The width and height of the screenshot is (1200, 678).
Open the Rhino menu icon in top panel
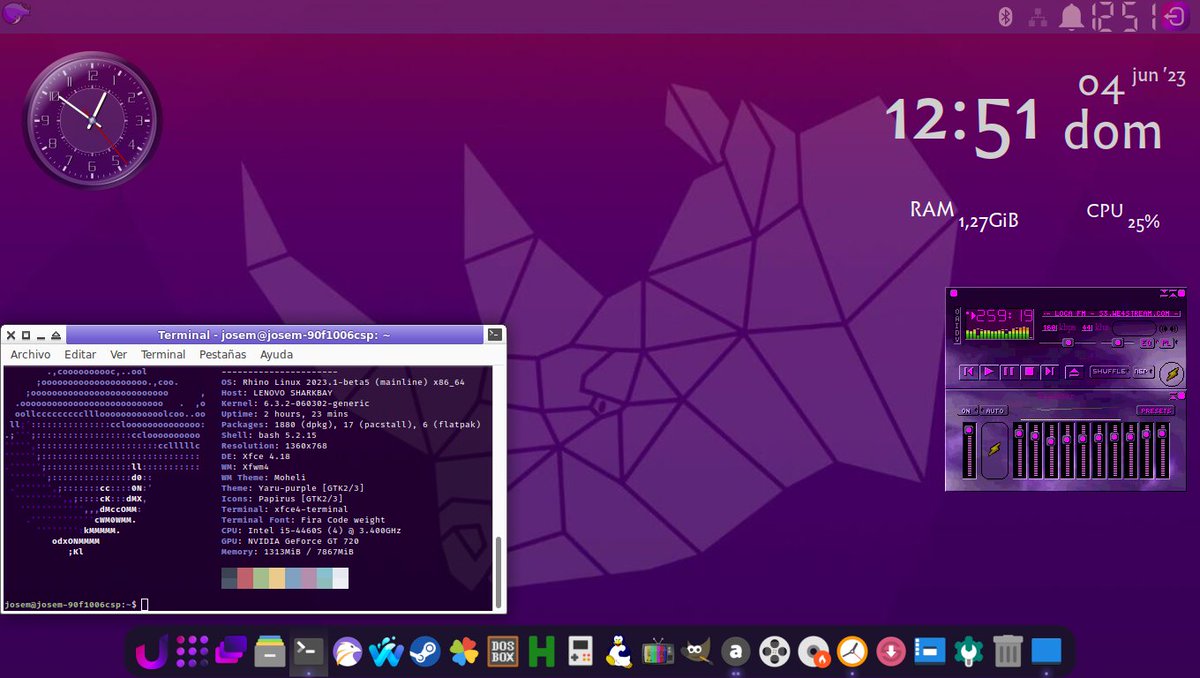click(x=17, y=15)
